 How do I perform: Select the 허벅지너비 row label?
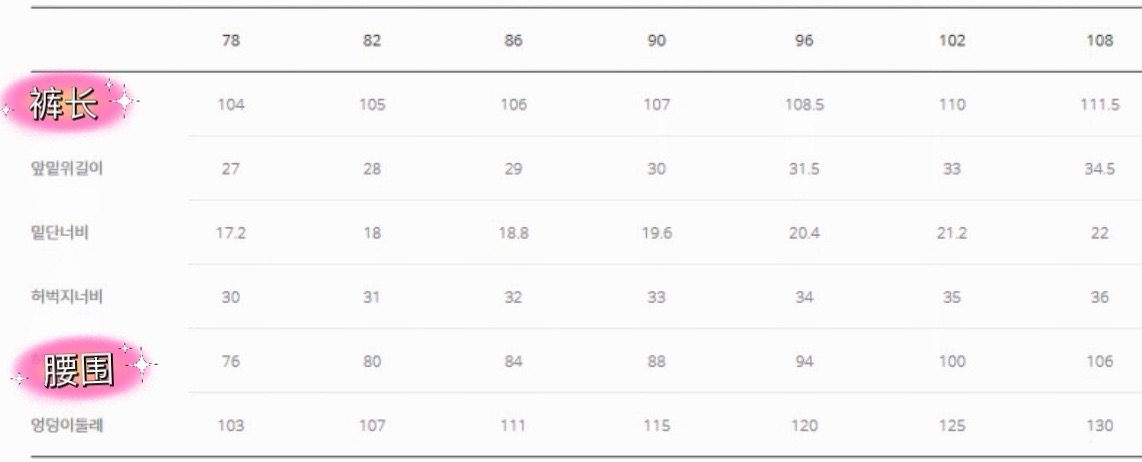pos(67,296)
